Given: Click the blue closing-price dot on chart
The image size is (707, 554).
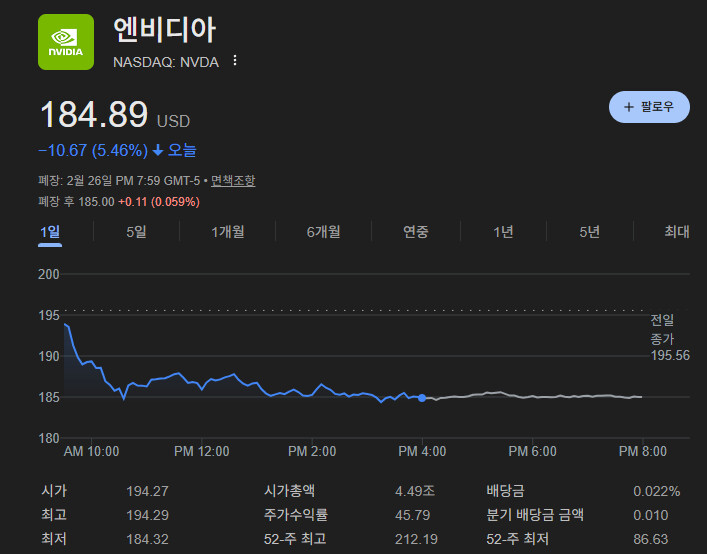Looking at the screenshot, I should [x=422, y=398].
